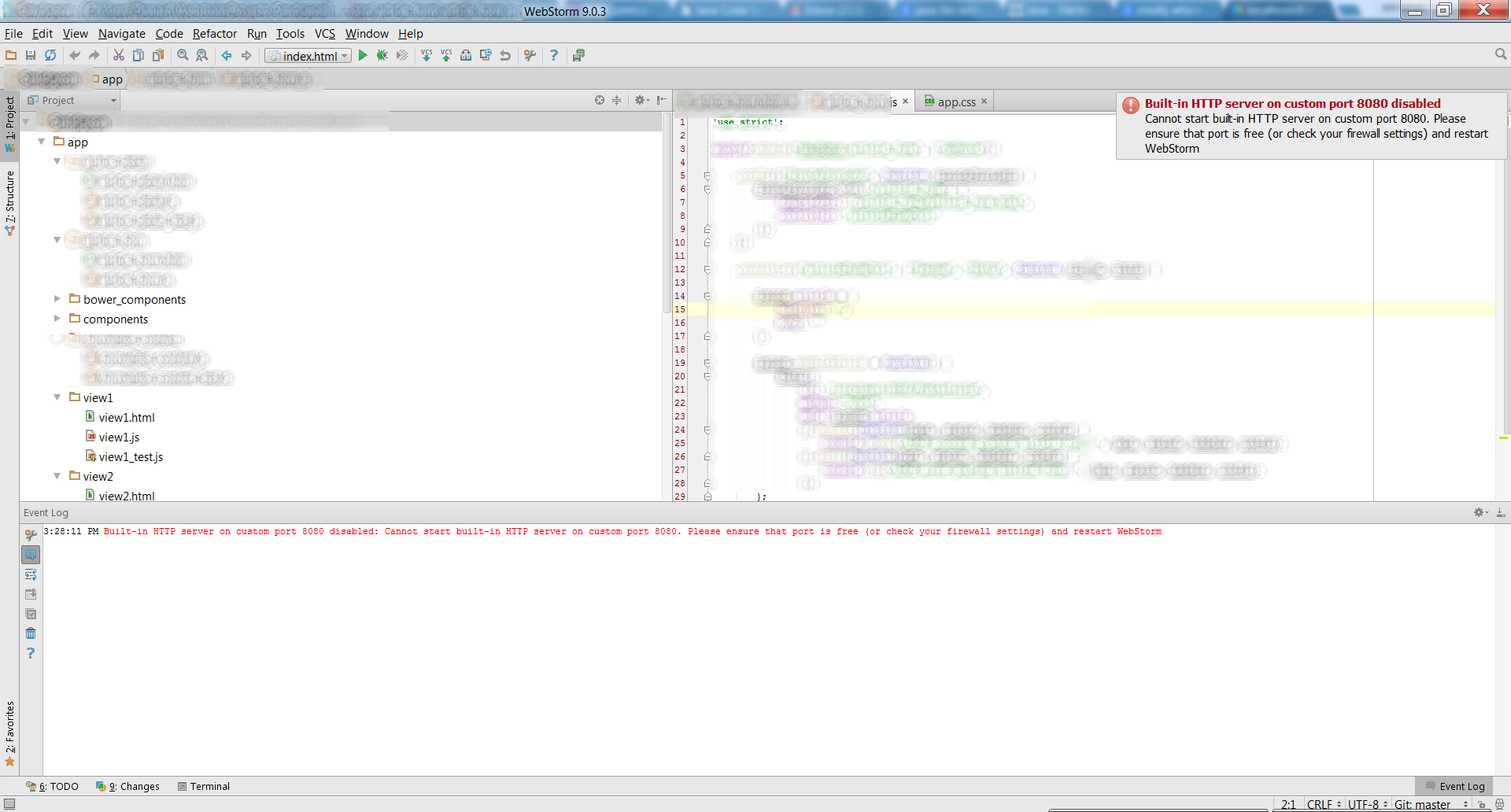1511x812 pixels.
Task: Open the TODO tool window
Action: 52,786
